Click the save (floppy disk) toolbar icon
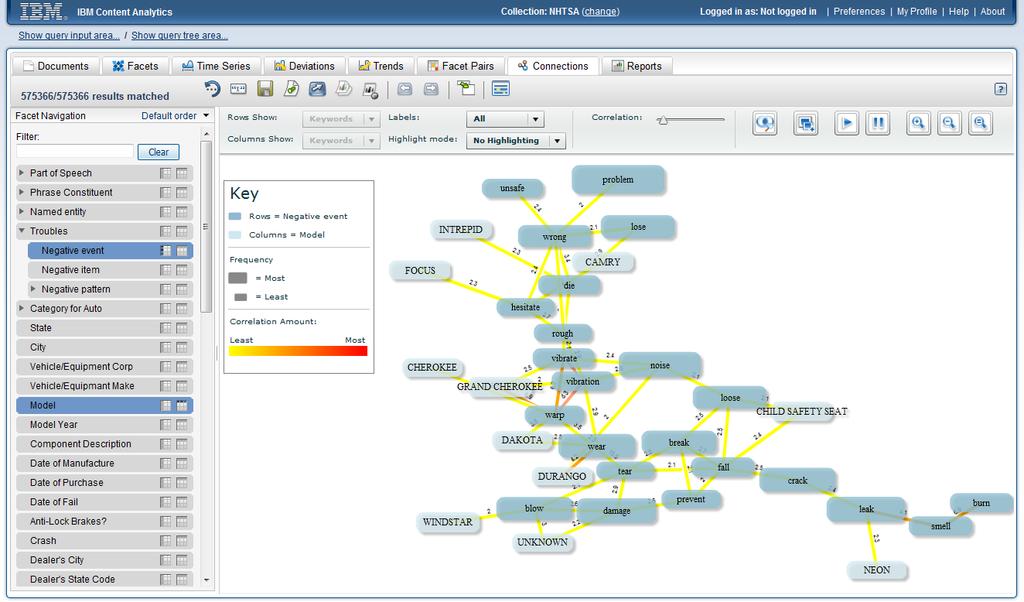Viewport: 1024px width, 602px height. click(264, 89)
